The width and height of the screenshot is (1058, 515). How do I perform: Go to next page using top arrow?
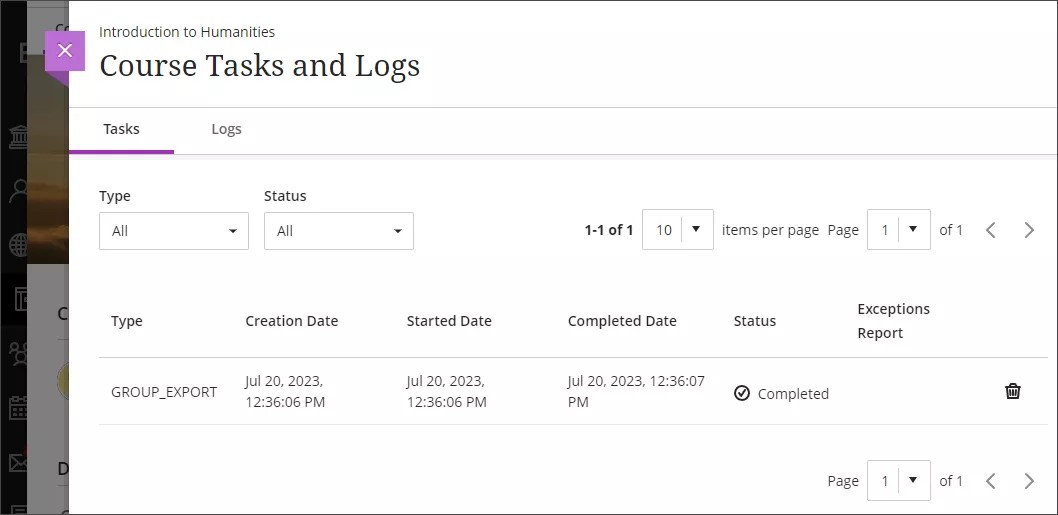tap(1029, 230)
